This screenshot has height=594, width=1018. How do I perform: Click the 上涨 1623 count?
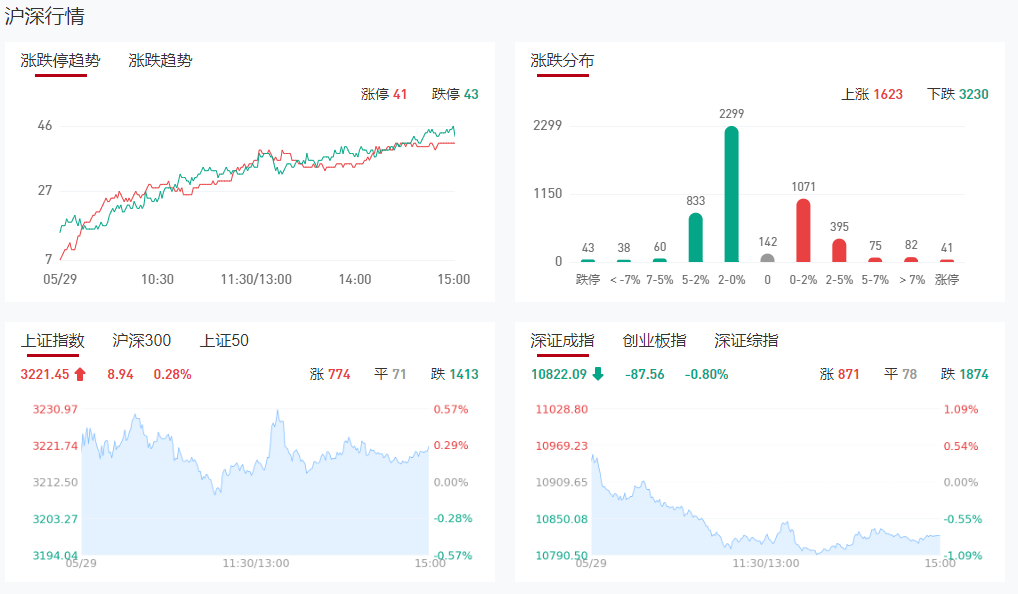pos(872,94)
